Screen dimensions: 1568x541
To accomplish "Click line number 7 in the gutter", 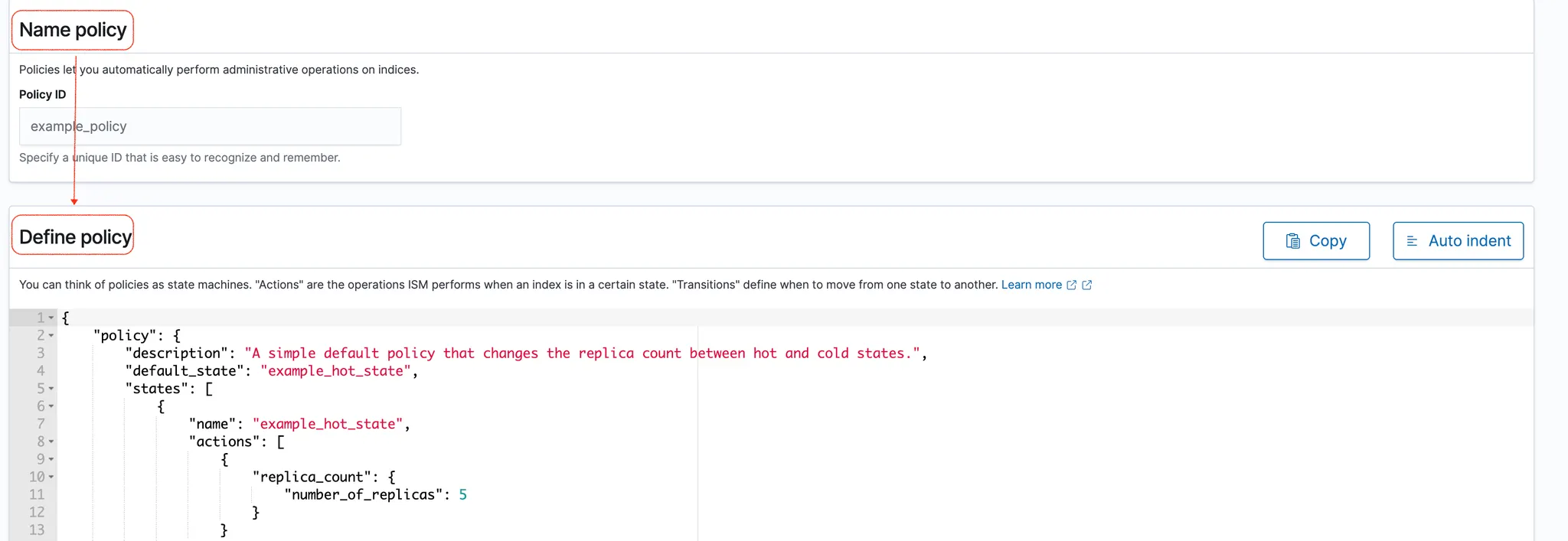I will pos(41,424).
